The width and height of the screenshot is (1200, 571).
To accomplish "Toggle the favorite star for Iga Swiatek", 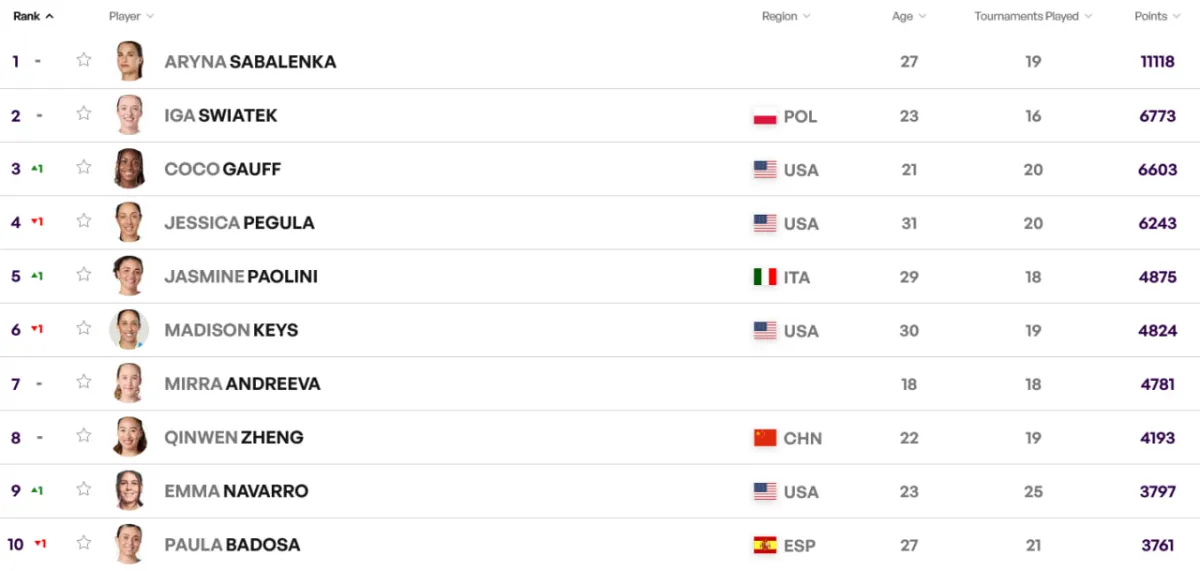I will pyautogui.click(x=84, y=114).
